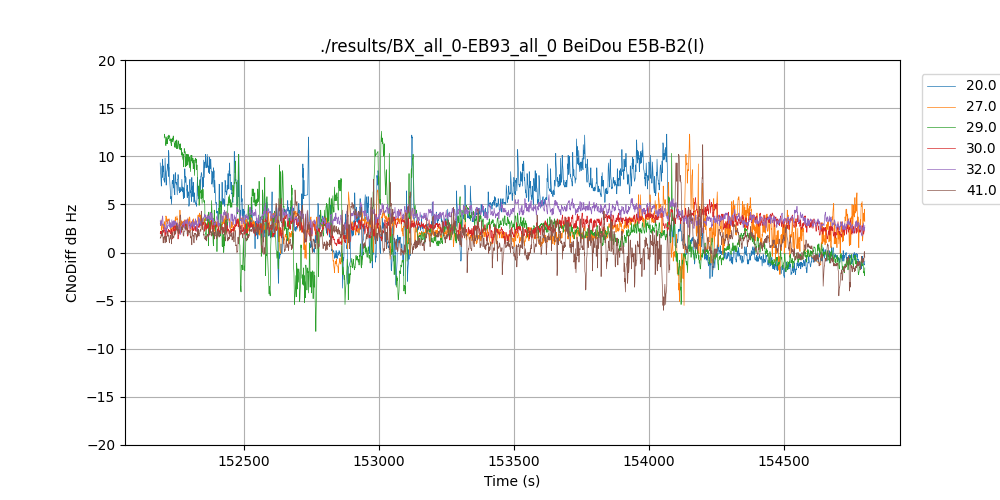Click the 152500 x-axis tick label

244,462
